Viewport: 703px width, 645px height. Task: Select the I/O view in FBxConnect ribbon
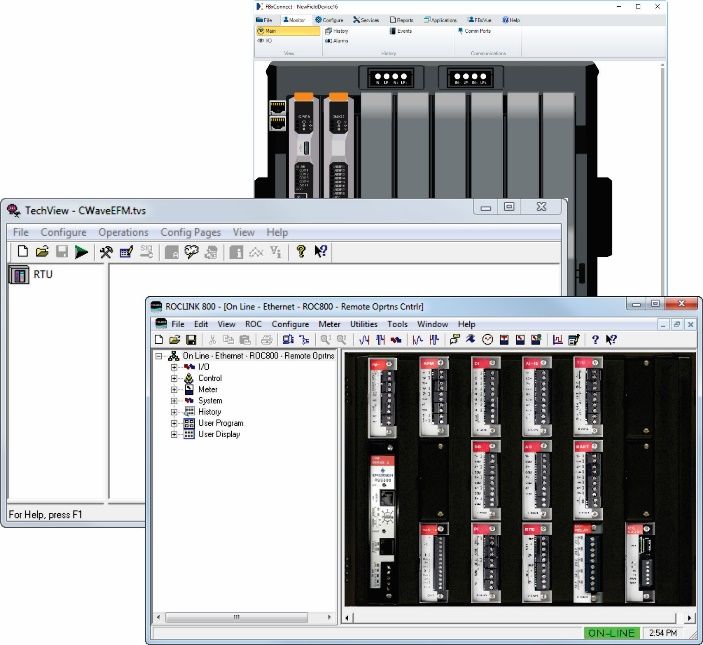(x=265, y=40)
